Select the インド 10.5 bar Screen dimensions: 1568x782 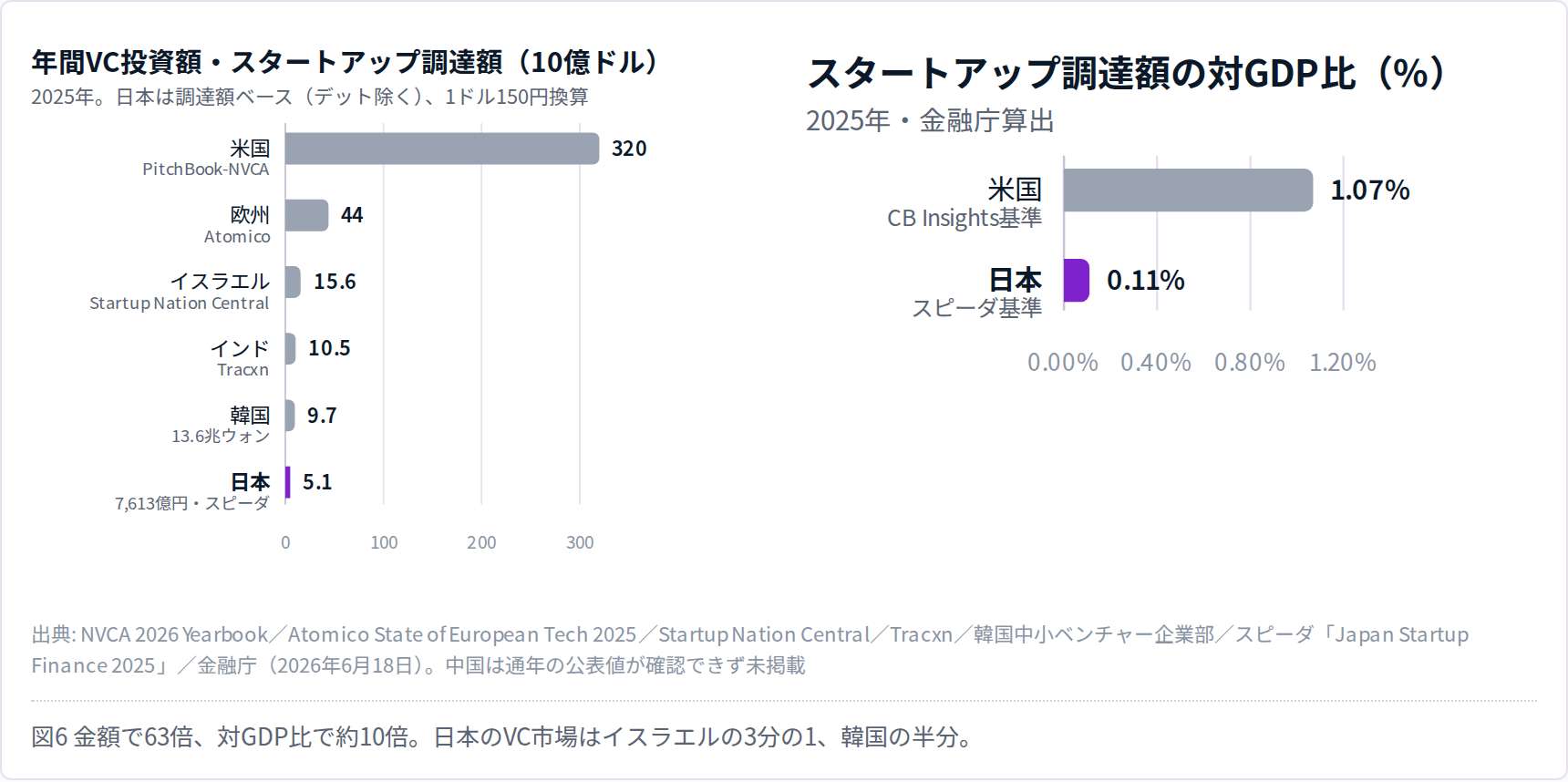291,348
